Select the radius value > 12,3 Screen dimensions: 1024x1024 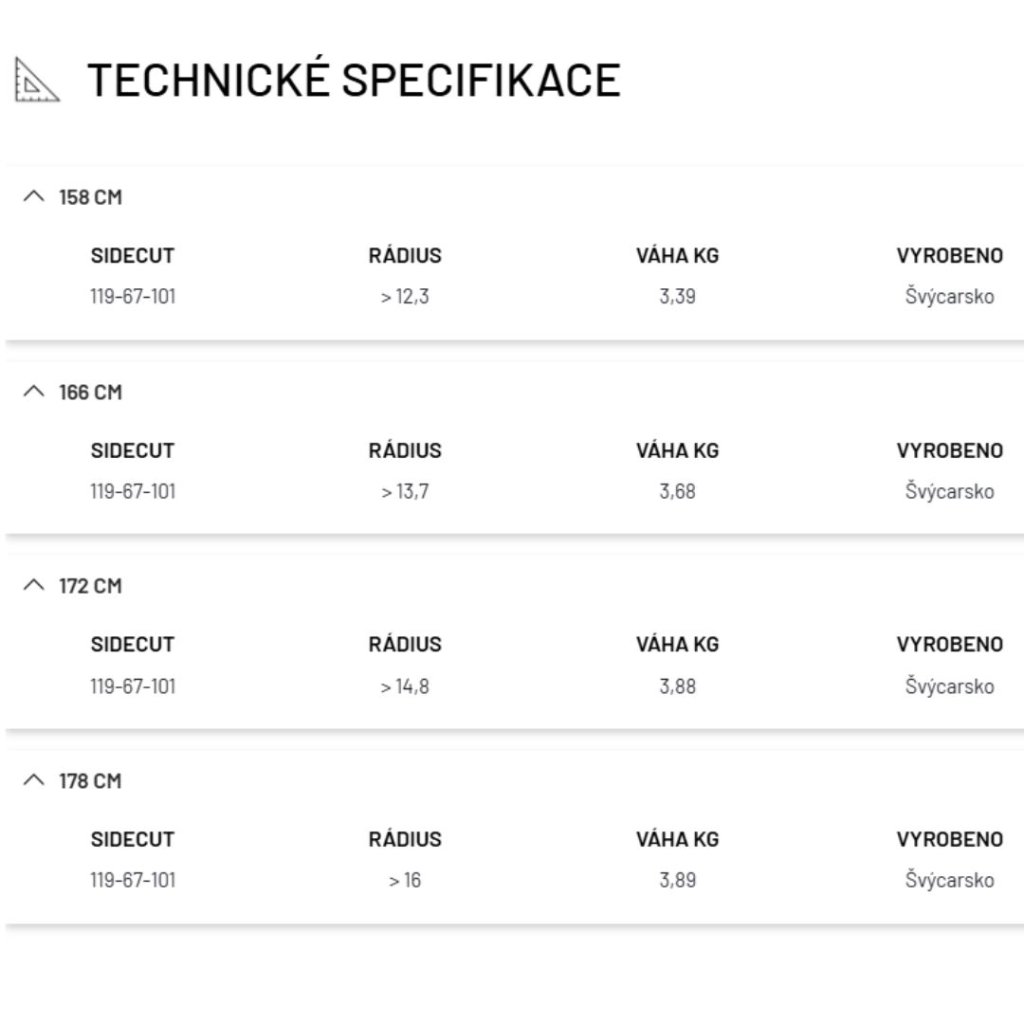[405, 297]
